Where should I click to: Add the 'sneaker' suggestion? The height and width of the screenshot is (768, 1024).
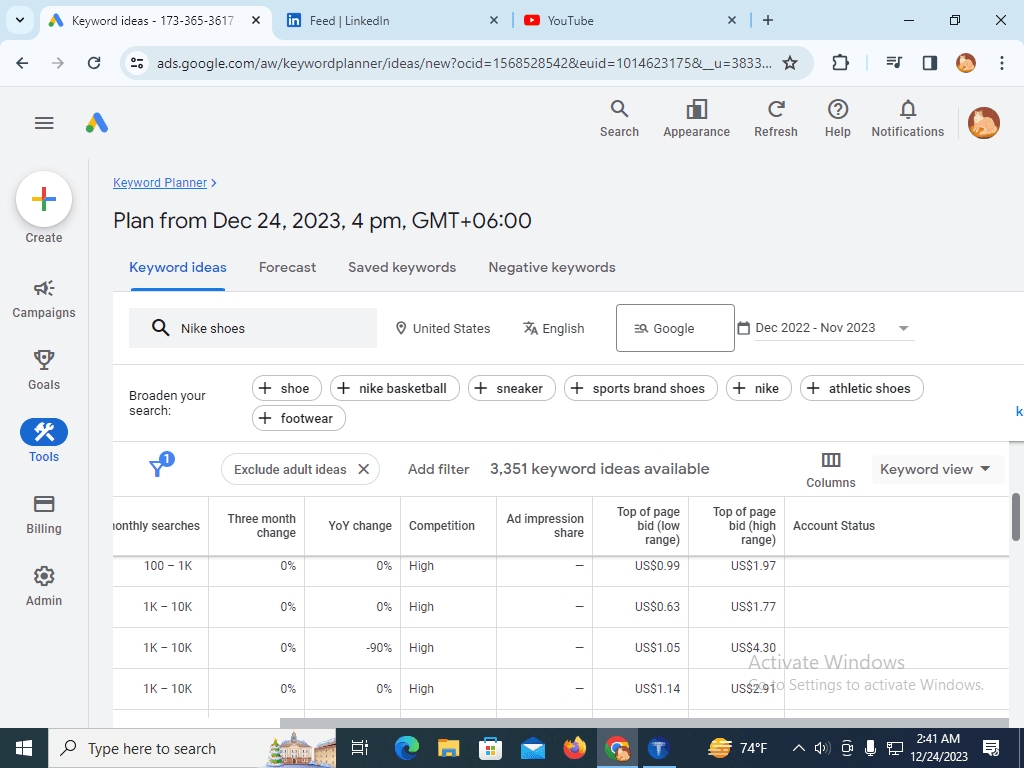pyautogui.click(x=511, y=388)
